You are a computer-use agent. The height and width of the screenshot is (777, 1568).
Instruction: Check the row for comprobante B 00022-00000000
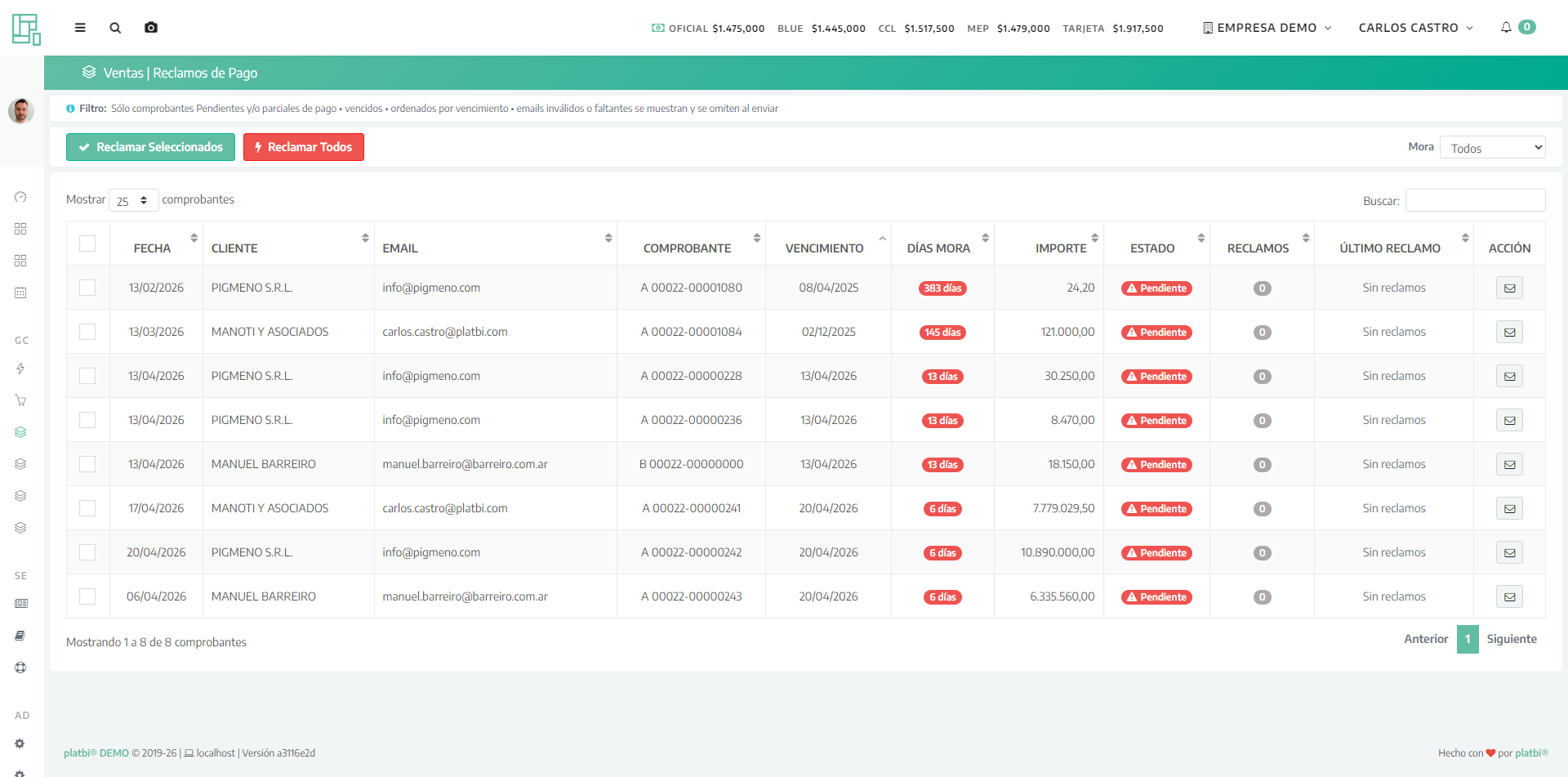click(87, 464)
